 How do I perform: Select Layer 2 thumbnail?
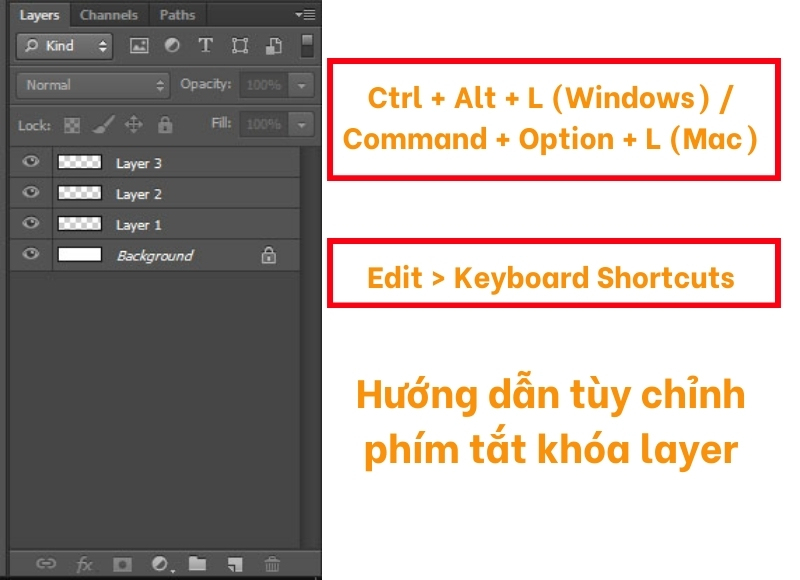tap(80, 193)
